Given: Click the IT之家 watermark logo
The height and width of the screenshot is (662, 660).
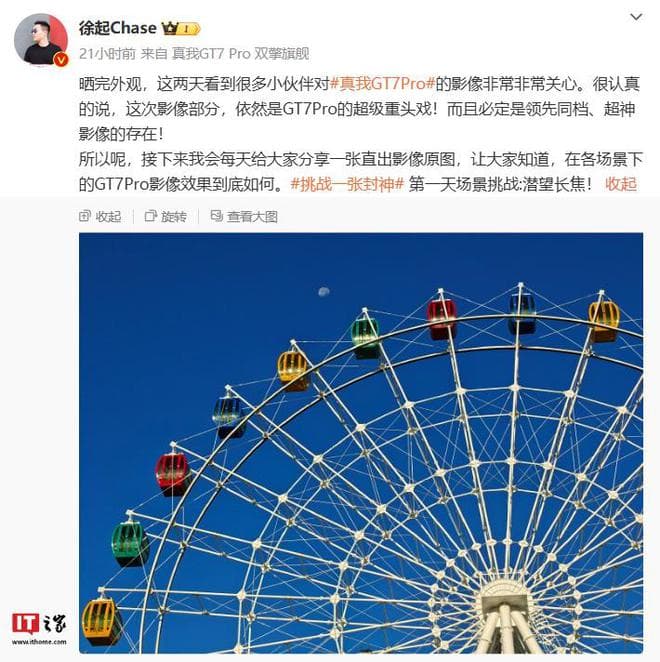Looking at the screenshot, I should pos(39,624).
